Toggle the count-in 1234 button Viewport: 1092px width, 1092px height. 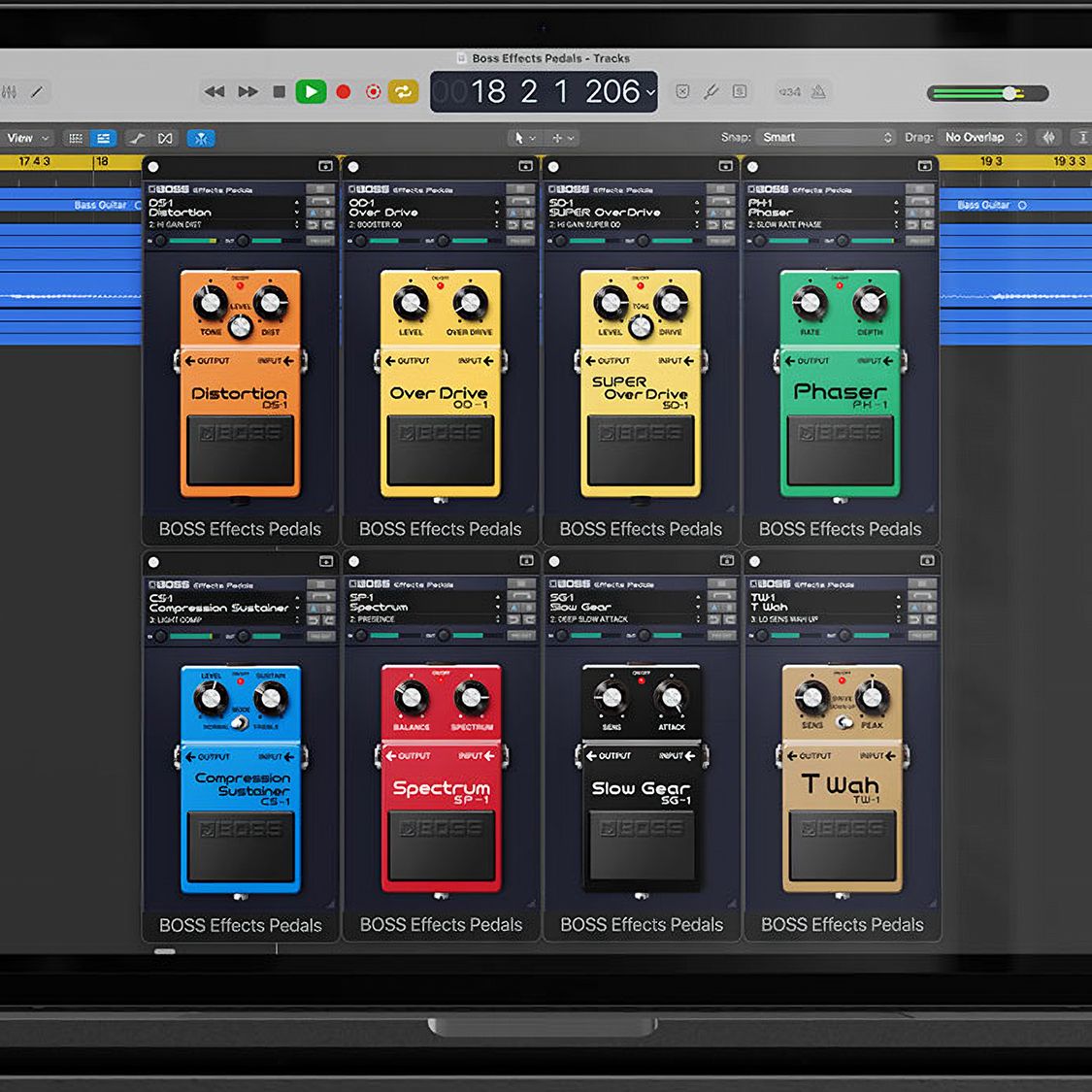(x=789, y=91)
